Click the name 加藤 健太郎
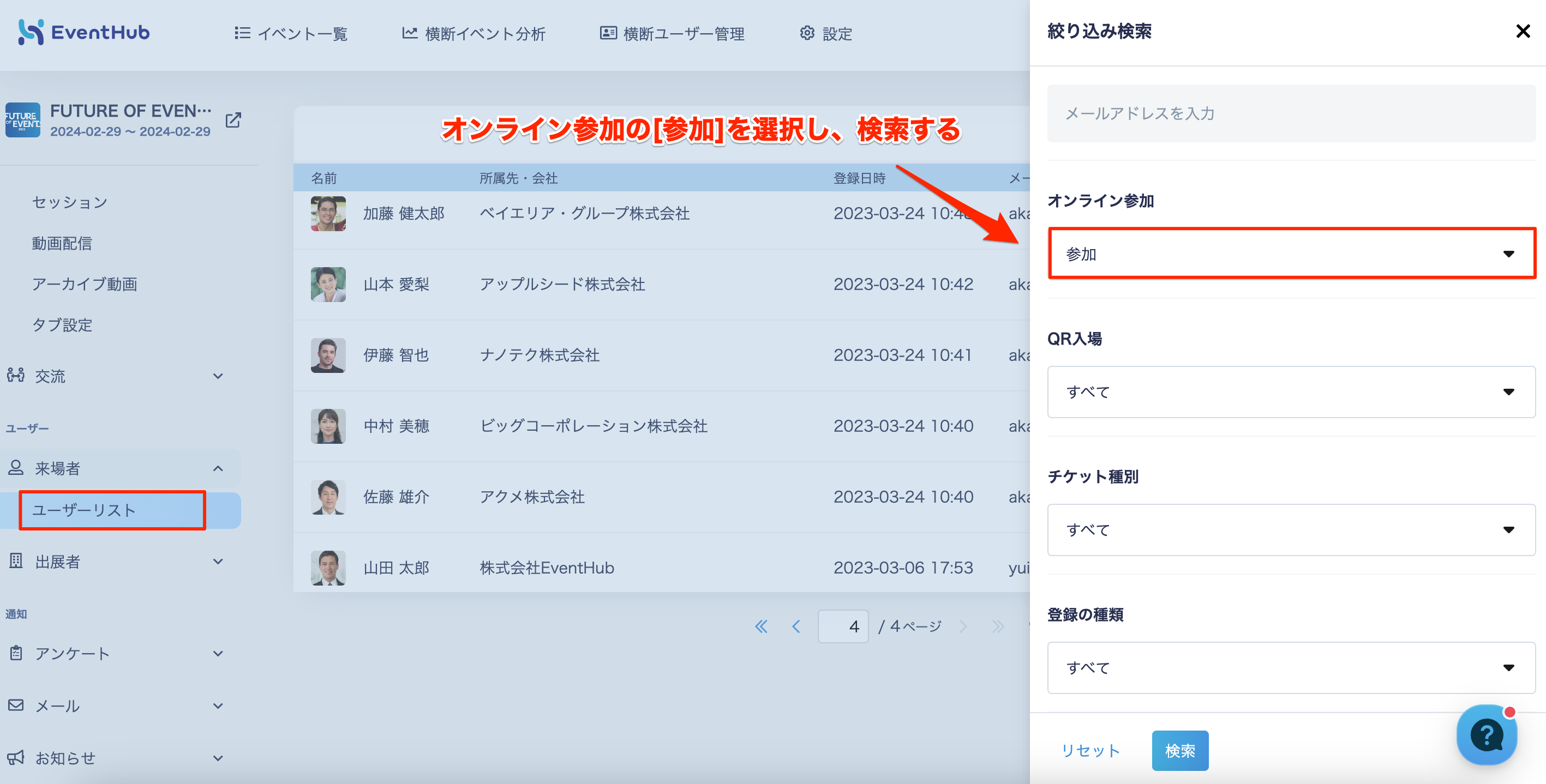This screenshot has height=784, width=1546. click(x=404, y=214)
